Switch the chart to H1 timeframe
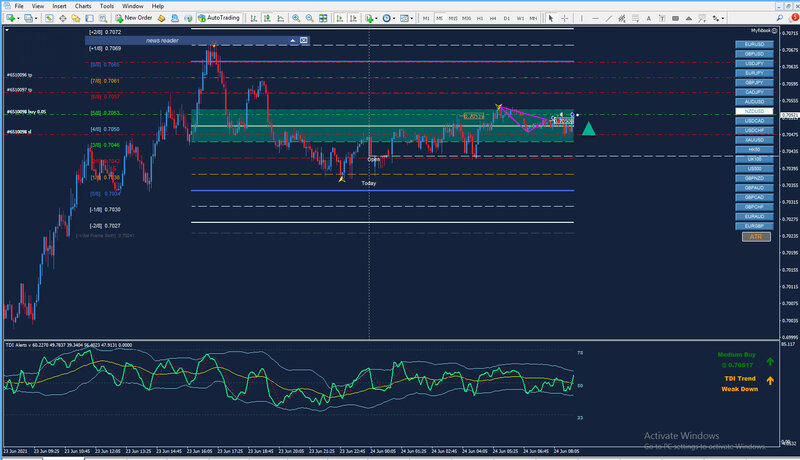The height and width of the screenshot is (460, 800). (479, 18)
